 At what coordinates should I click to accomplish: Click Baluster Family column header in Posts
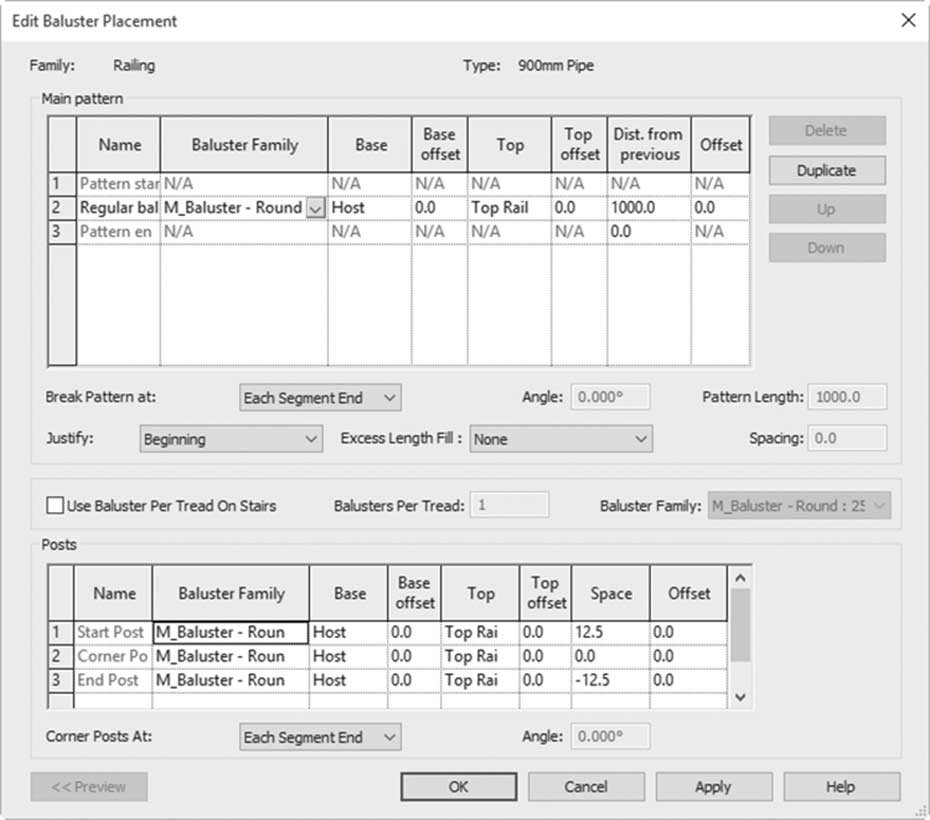pyautogui.click(x=231, y=594)
